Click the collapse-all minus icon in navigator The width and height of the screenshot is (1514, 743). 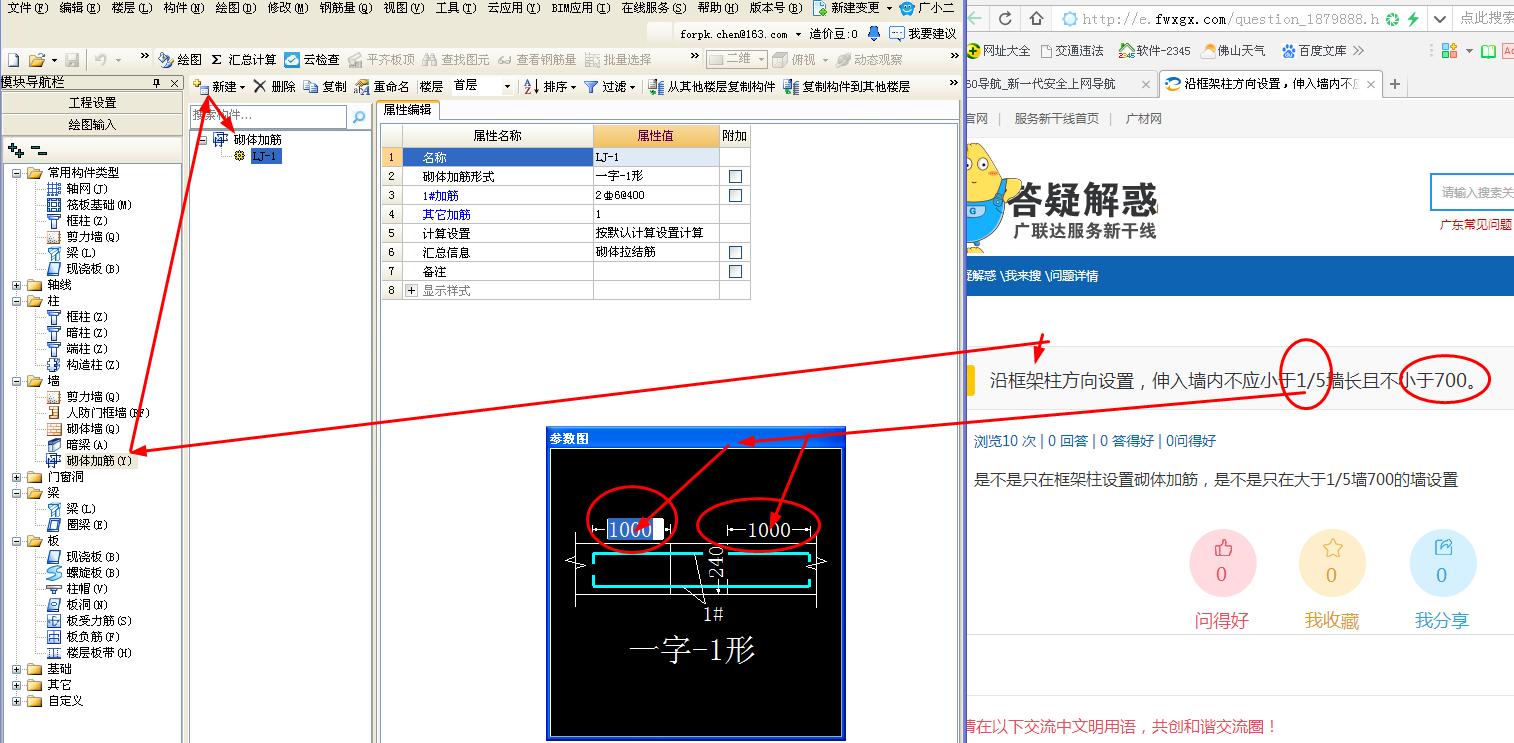click(x=38, y=150)
